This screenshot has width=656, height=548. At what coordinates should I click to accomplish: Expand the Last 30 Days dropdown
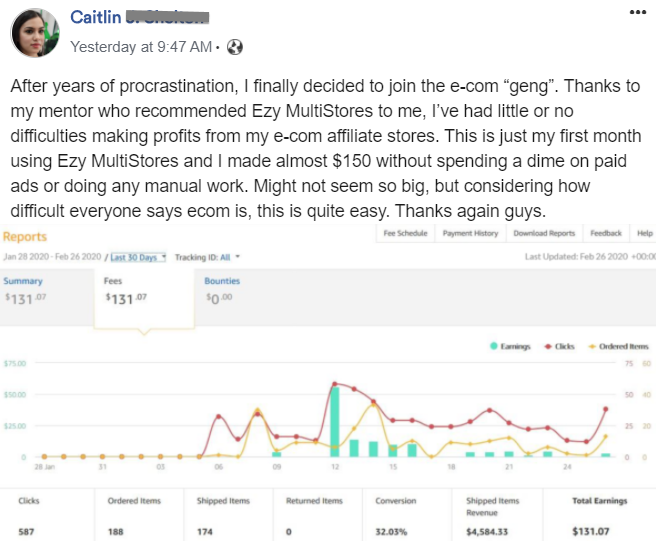pos(138,258)
